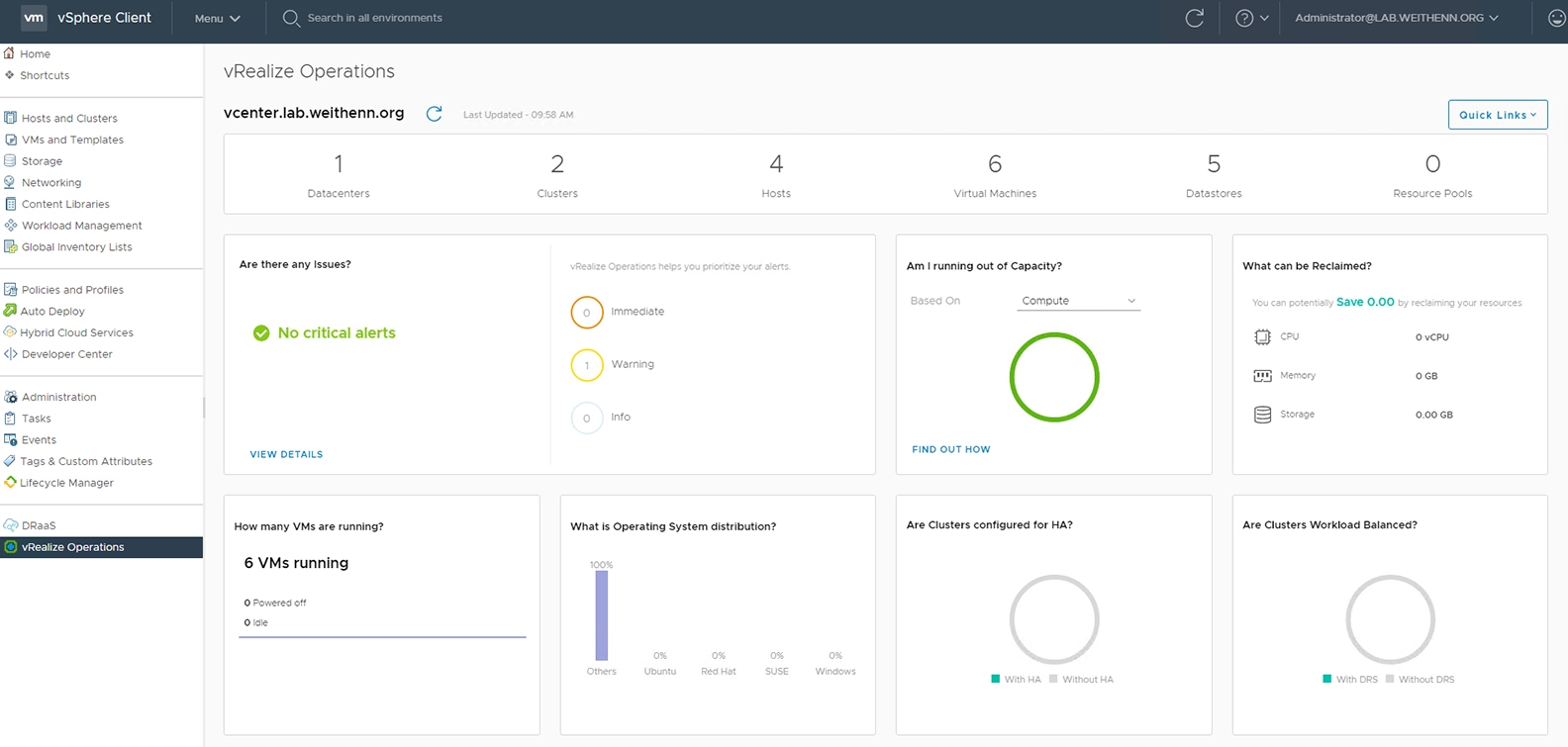Open Content Libraries
1568x747 pixels.
[x=65, y=204]
